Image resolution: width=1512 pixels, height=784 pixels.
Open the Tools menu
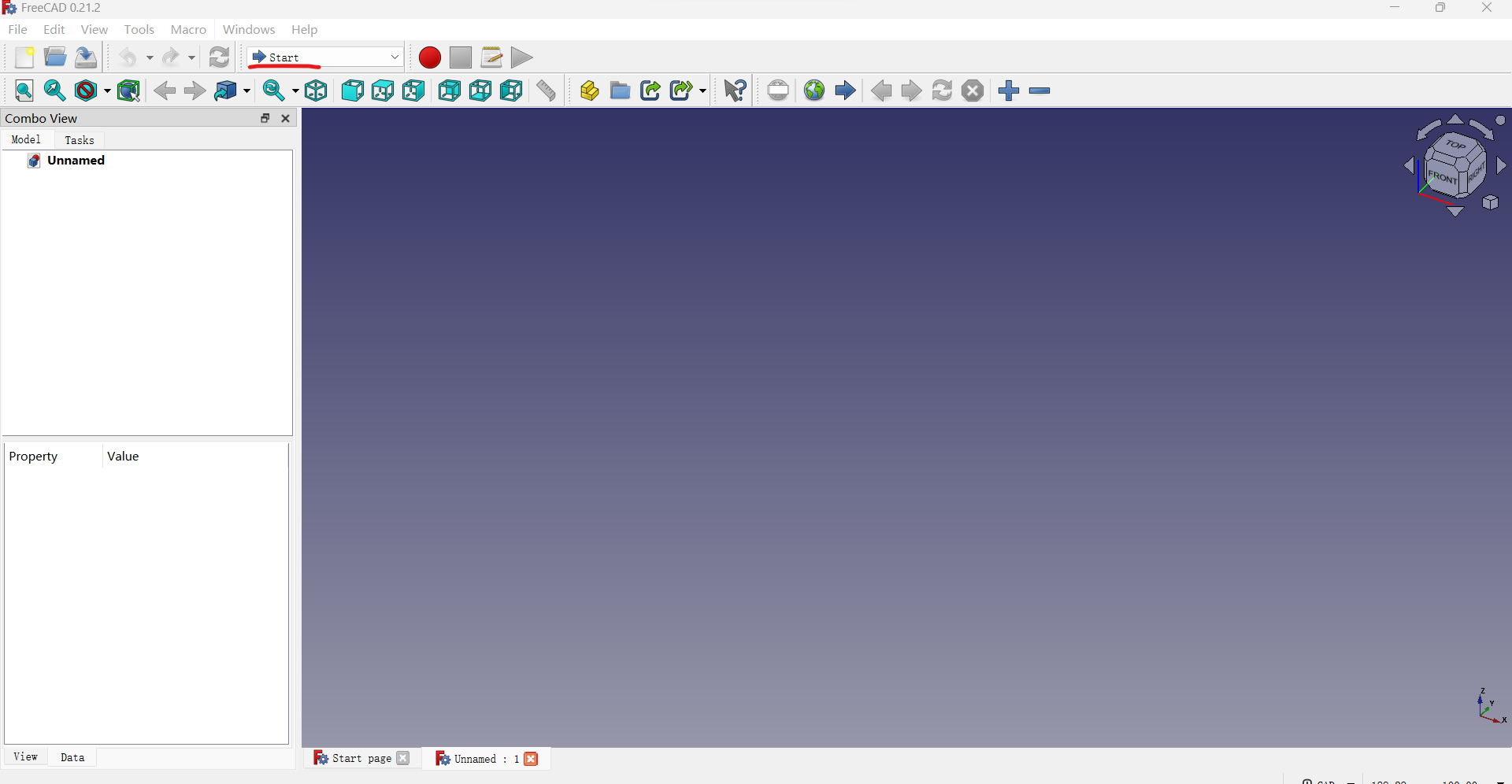point(139,29)
